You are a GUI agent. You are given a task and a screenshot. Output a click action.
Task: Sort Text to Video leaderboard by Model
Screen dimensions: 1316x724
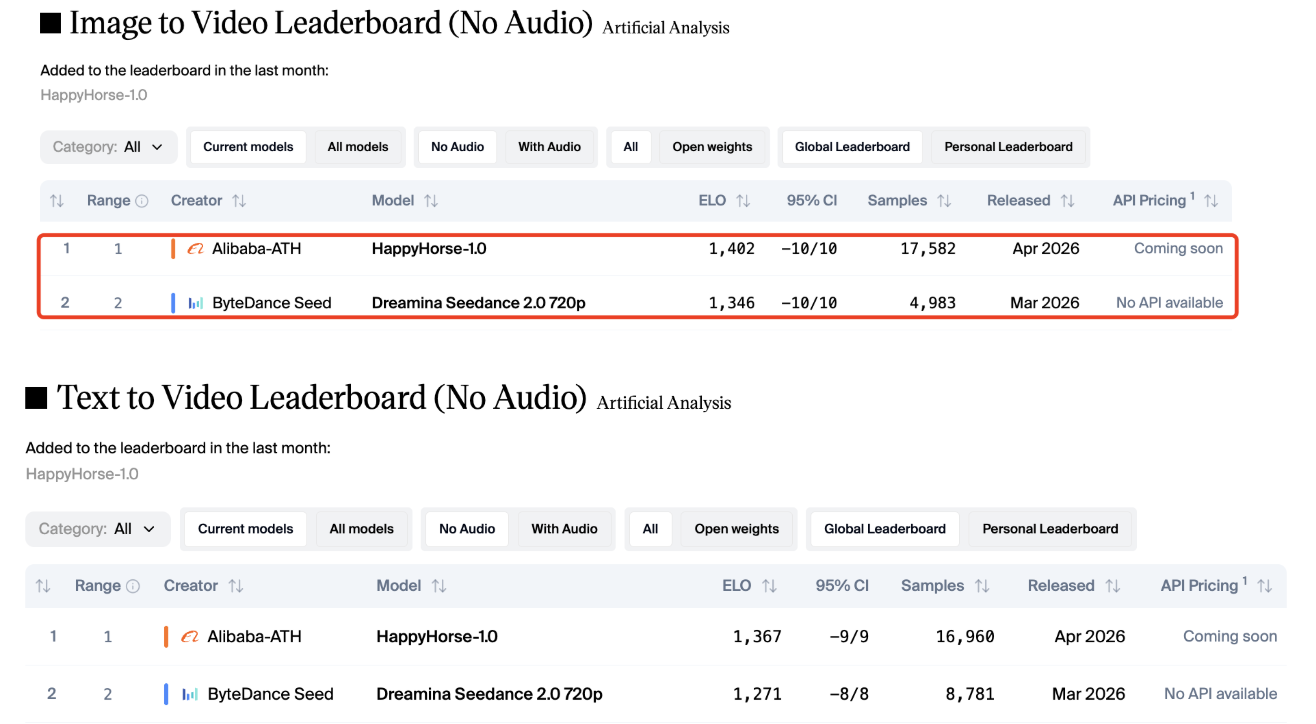click(439, 586)
